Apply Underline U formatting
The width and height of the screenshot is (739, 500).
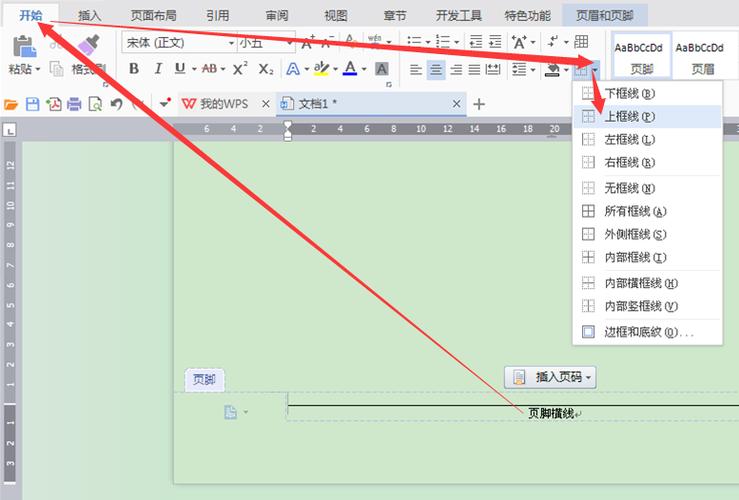coord(180,69)
